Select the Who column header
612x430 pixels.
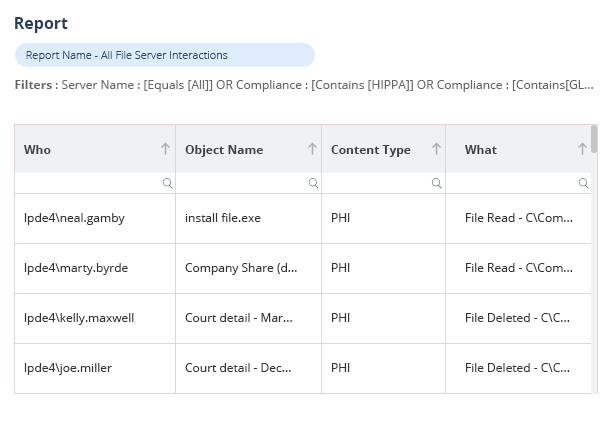coord(38,150)
